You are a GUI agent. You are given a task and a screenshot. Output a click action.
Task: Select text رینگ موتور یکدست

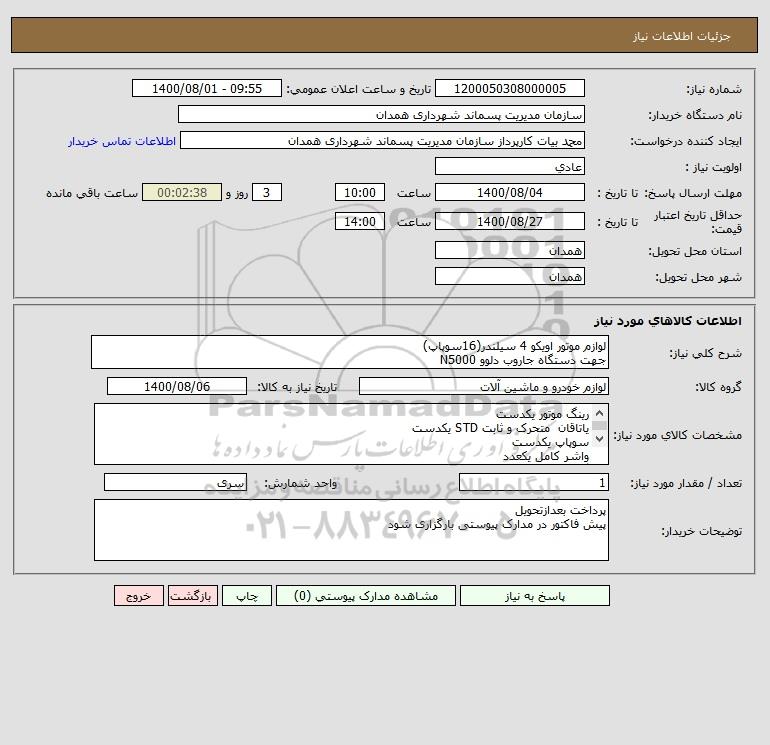[542, 414]
